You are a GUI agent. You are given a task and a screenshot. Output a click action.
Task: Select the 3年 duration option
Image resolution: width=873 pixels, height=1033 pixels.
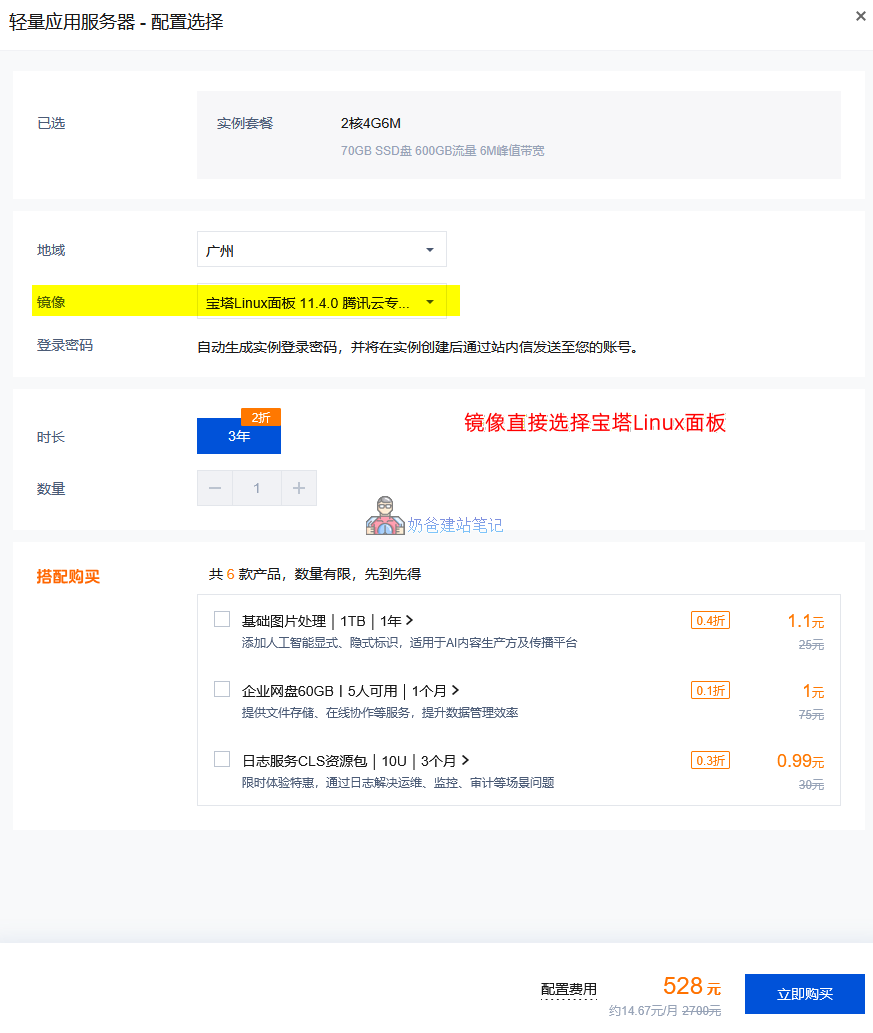point(238,436)
